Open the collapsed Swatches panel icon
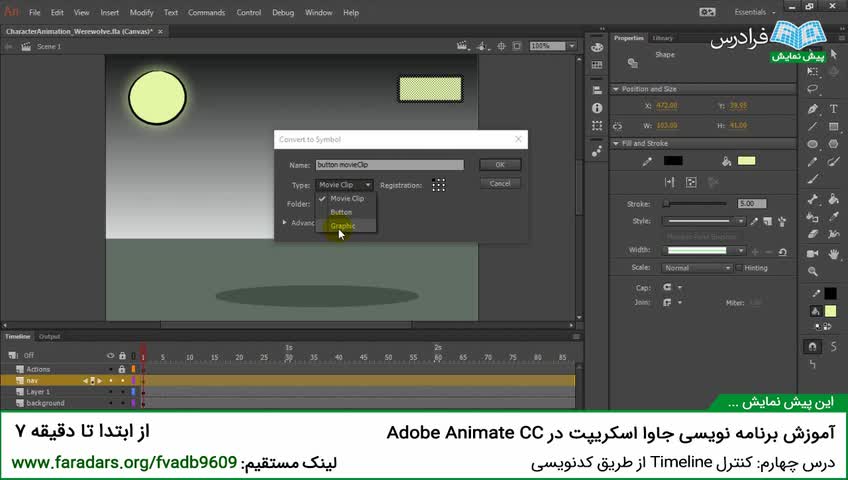The height and width of the screenshot is (480, 848). (597, 65)
